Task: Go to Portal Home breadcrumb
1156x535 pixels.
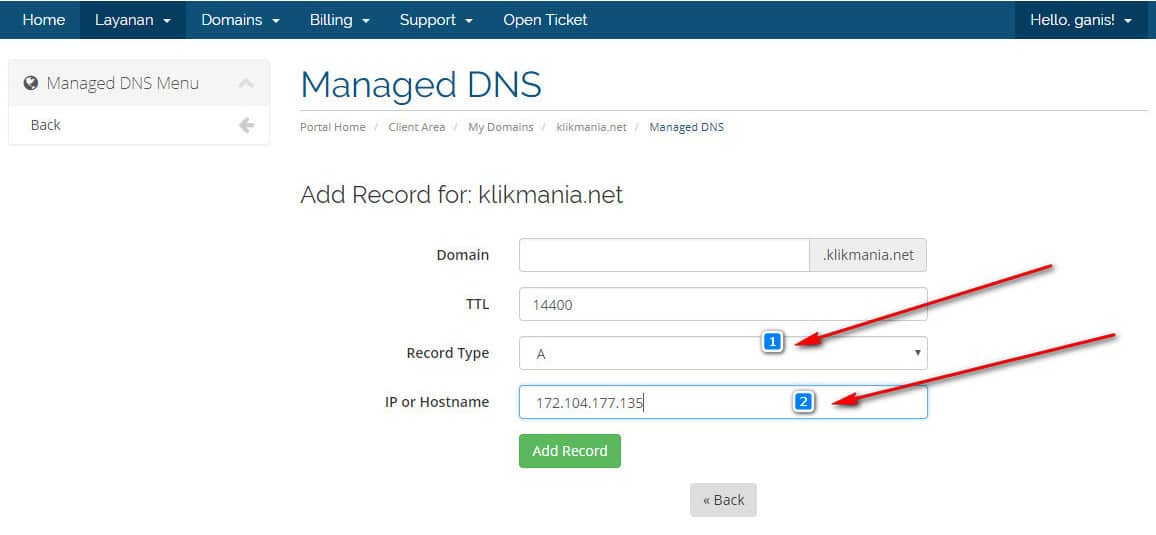Action: click(332, 127)
